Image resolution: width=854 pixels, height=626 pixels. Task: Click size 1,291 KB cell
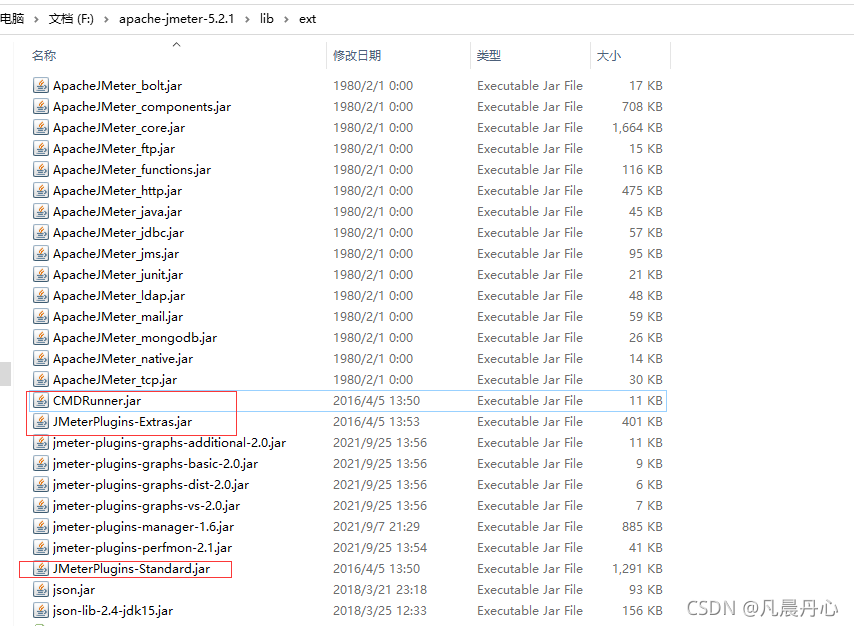(637, 568)
